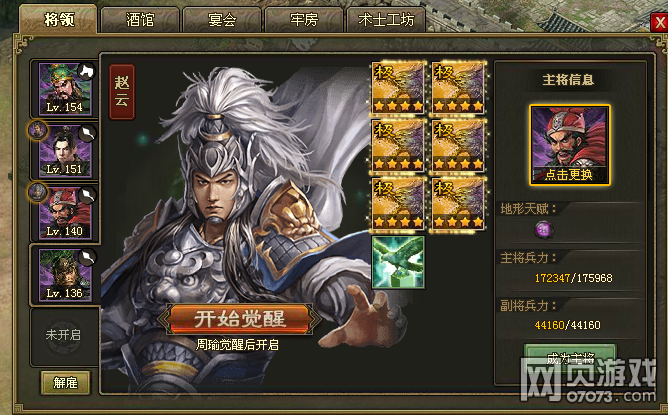
Task: Click the 解雇 dismiss button
Action: 65,383
